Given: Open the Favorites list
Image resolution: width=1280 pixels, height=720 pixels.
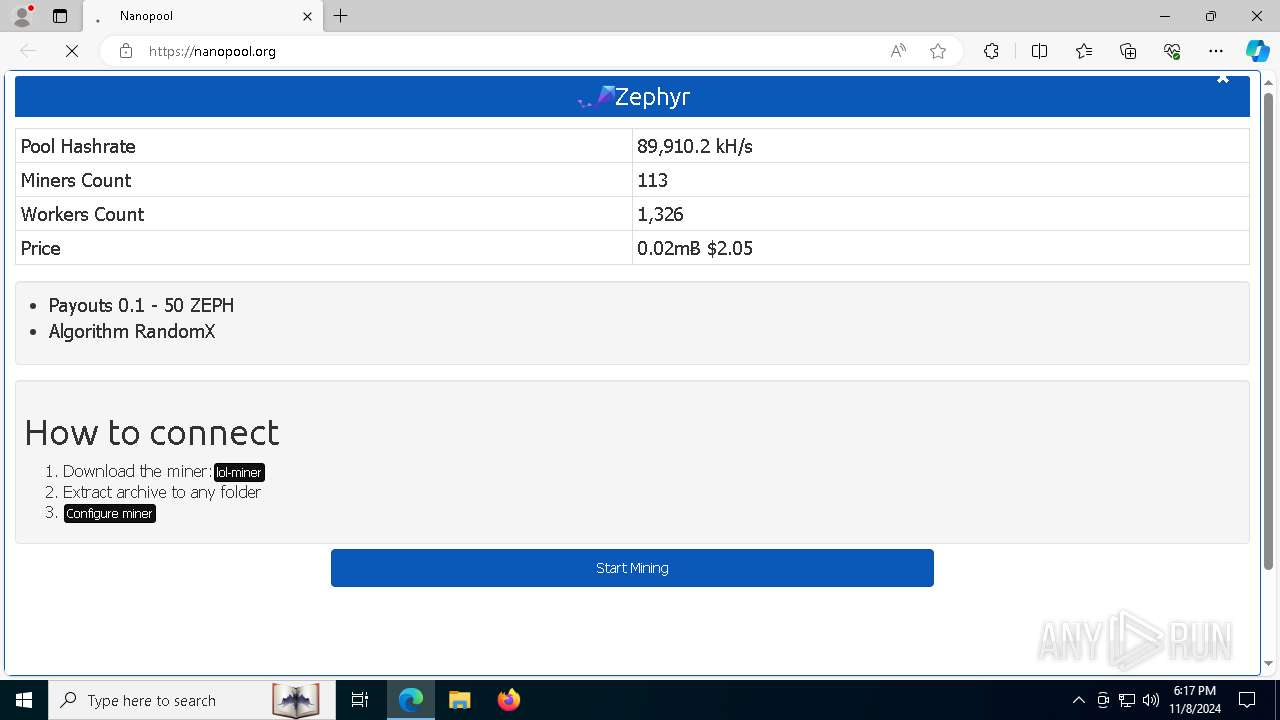Looking at the screenshot, I should [x=1084, y=51].
